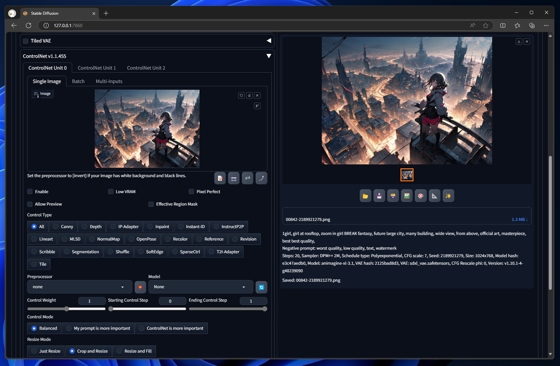Image resolution: width=560 pixels, height=366 pixels.
Task: Click the Ending Control Step number field
Action: click(253, 301)
